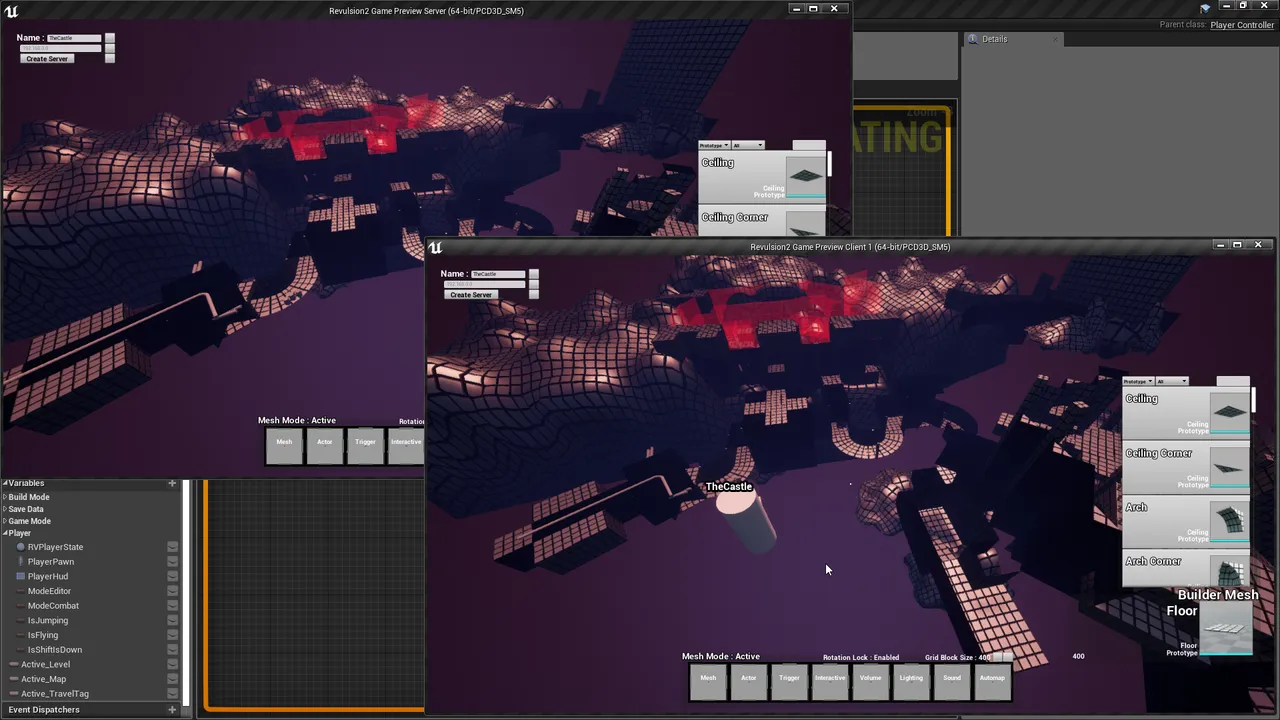Toggle PlayerHud editable eye icon
The image size is (1280, 720).
pos(173,576)
